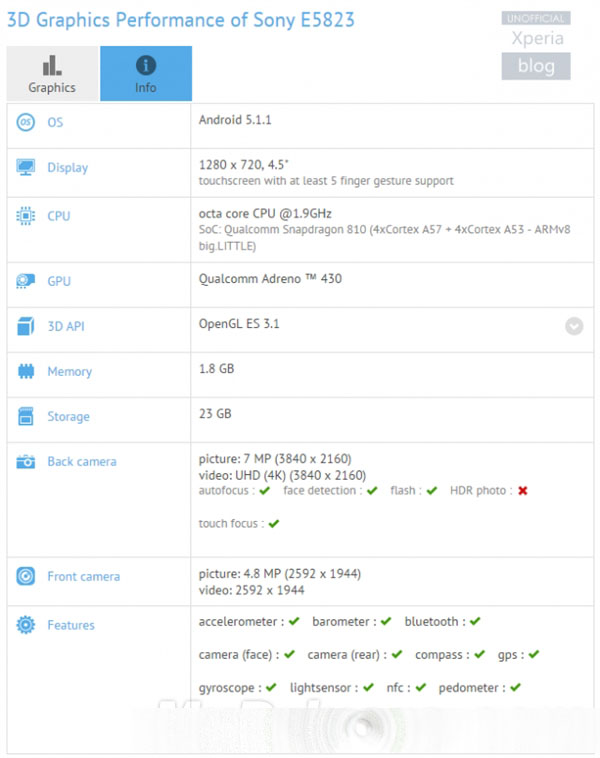The height and width of the screenshot is (758, 600).
Task: Click the nfc green checkmark
Action: click(421, 687)
